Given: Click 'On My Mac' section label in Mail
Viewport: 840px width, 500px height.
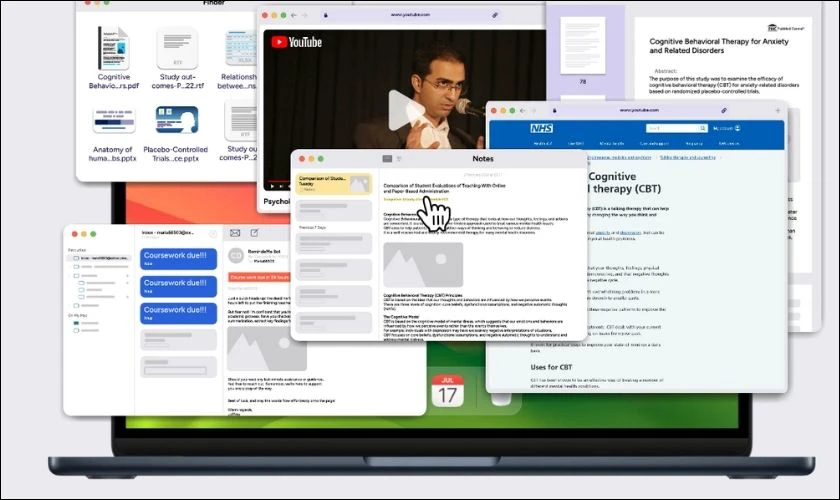Looking at the screenshot, I should (77, 316).
